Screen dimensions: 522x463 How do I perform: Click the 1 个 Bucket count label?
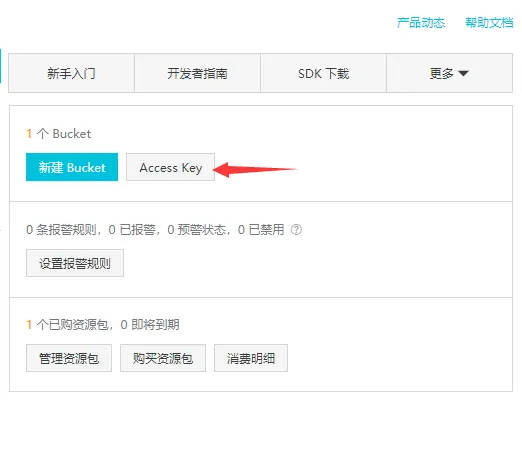click(58, 134)
